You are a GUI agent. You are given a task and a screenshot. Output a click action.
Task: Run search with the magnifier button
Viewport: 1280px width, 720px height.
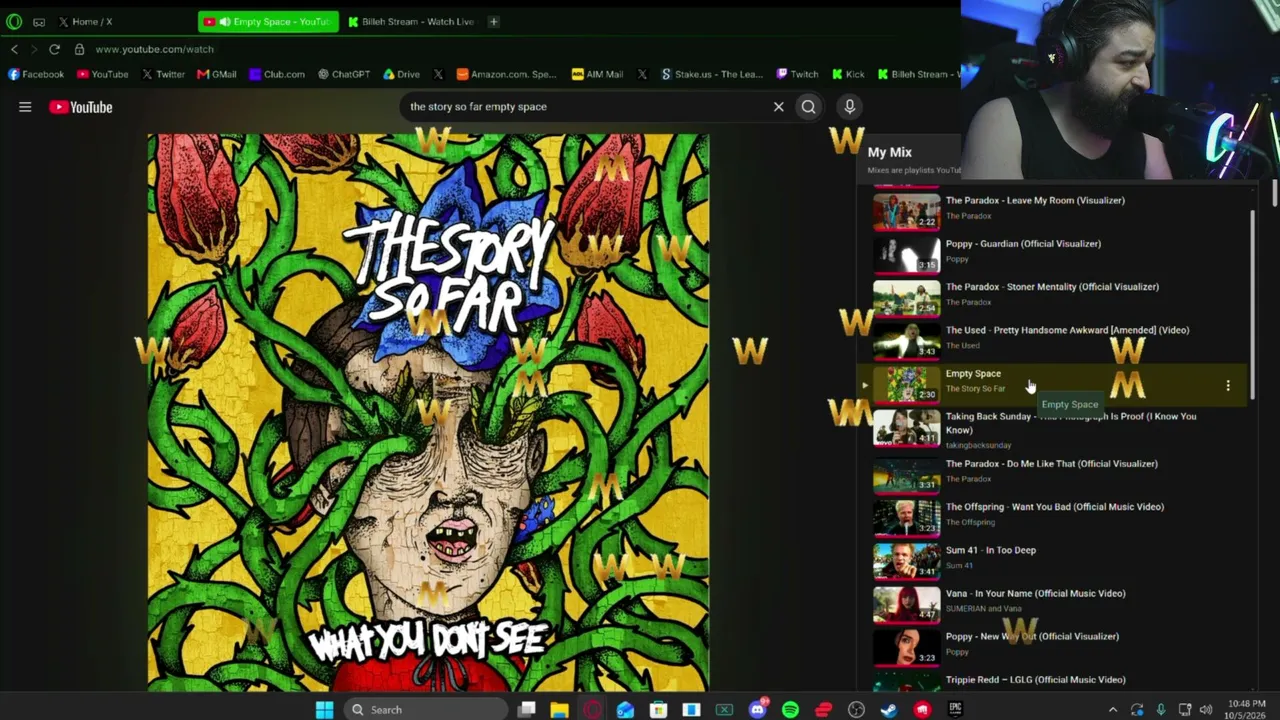[808, 107]
